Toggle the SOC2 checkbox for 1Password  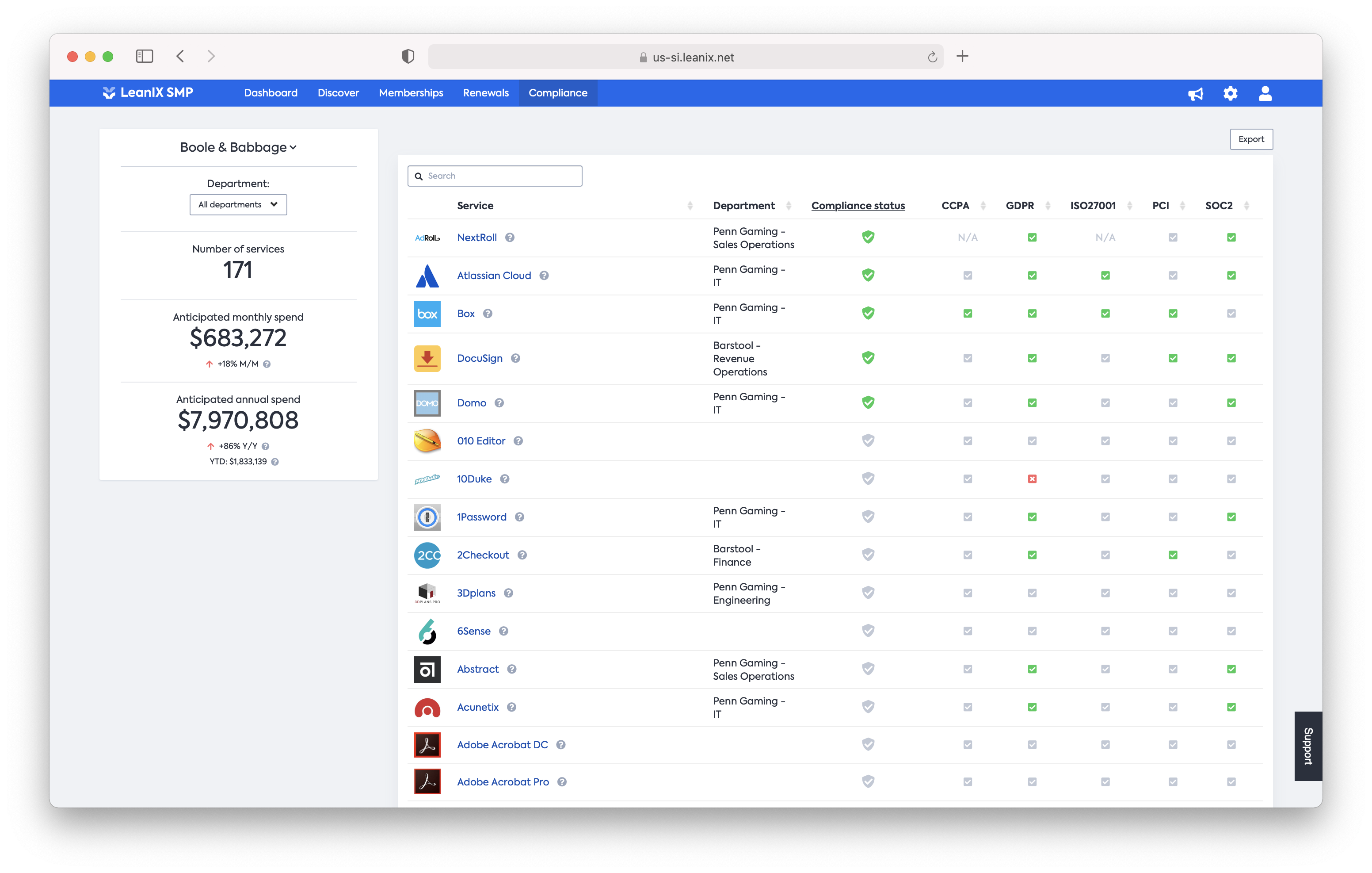1231,517
